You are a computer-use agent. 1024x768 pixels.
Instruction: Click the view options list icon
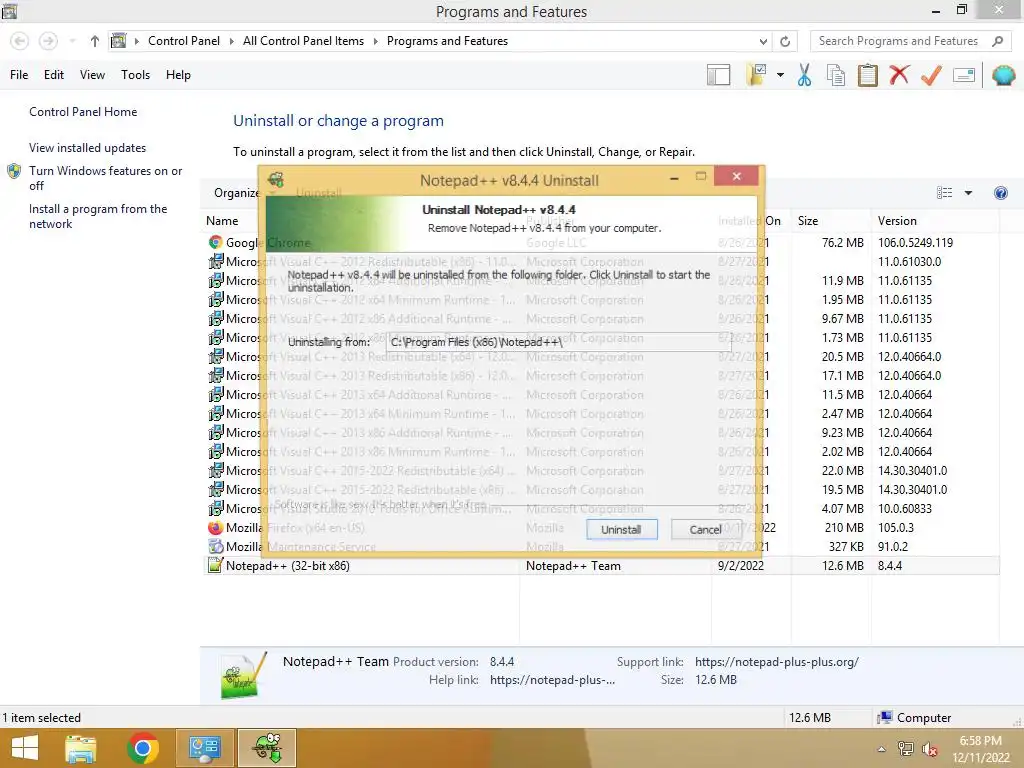point(944,193)
